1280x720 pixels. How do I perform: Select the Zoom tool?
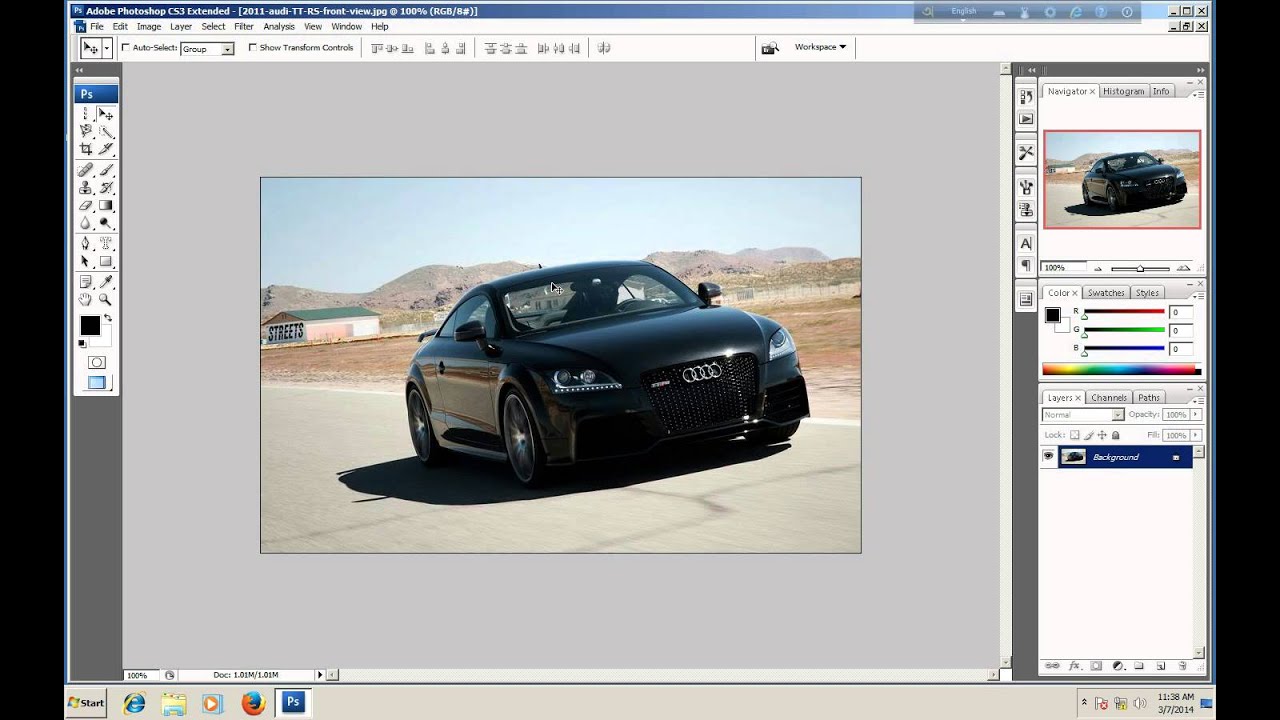[x=106, y=299]
